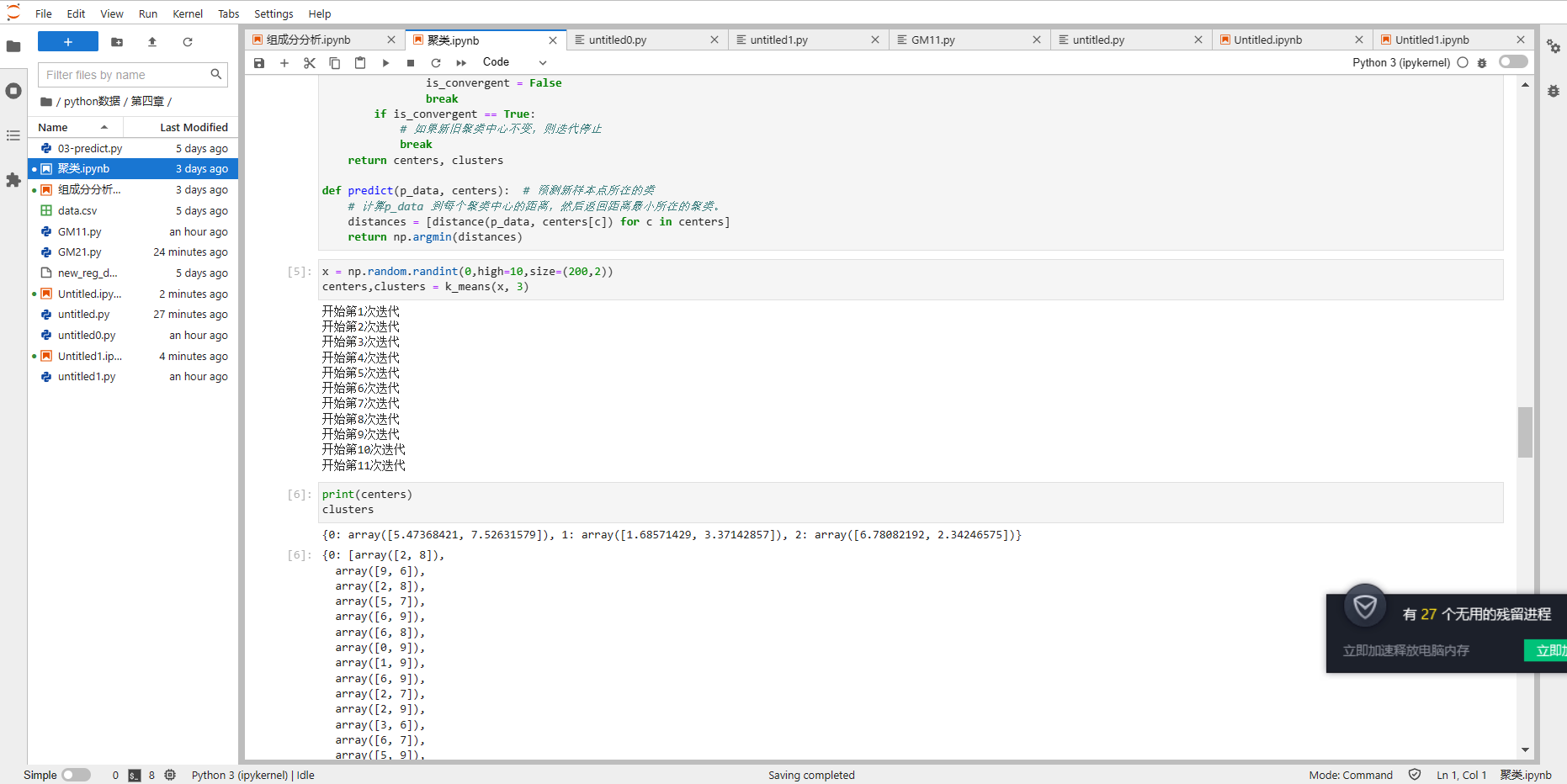Screen dimensions: 1567x784
Task: Click Mode: Command in status bar
Action: [1351, 775]
